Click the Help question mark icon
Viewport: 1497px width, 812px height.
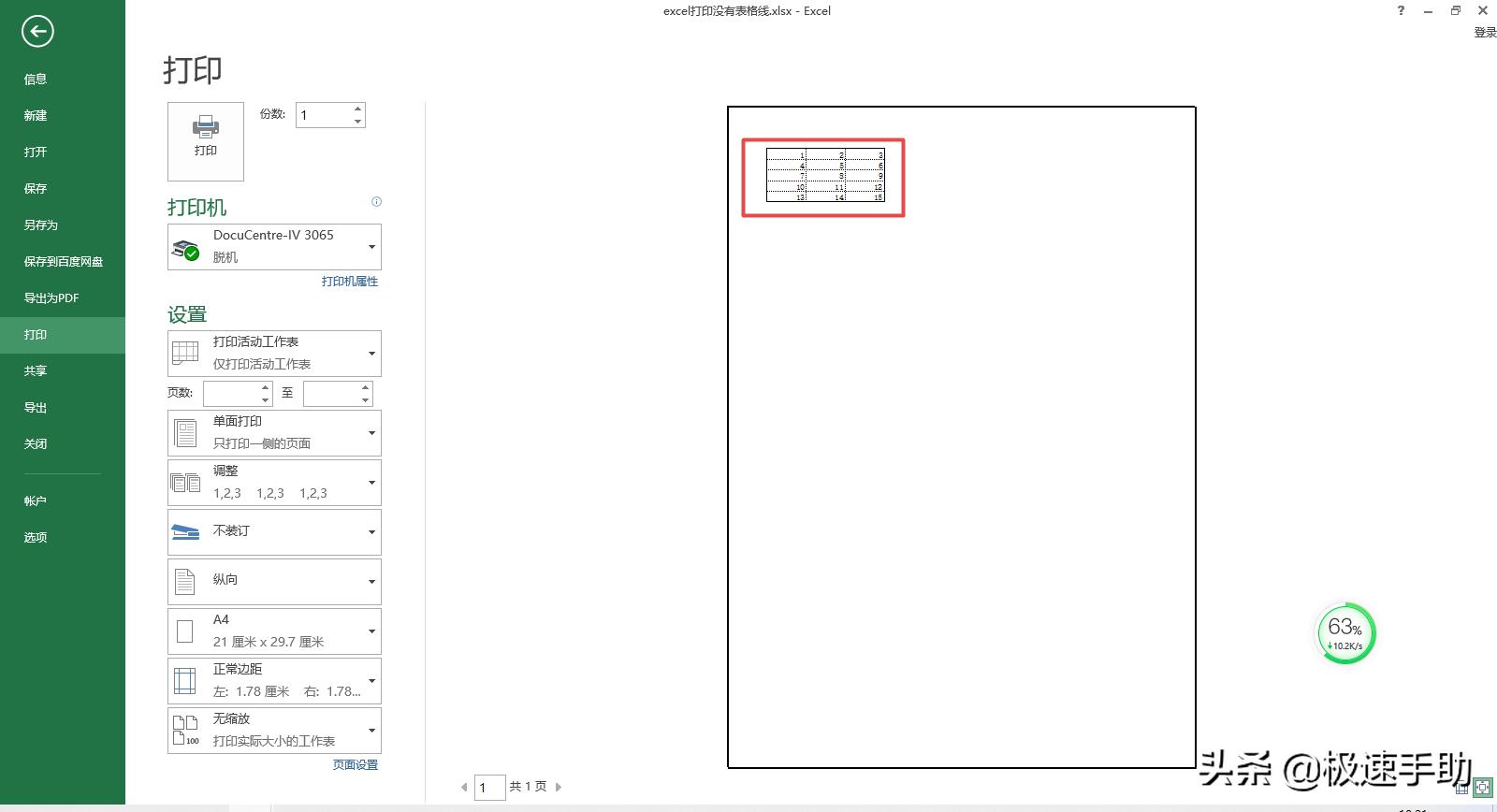[x=1401, y=11]
